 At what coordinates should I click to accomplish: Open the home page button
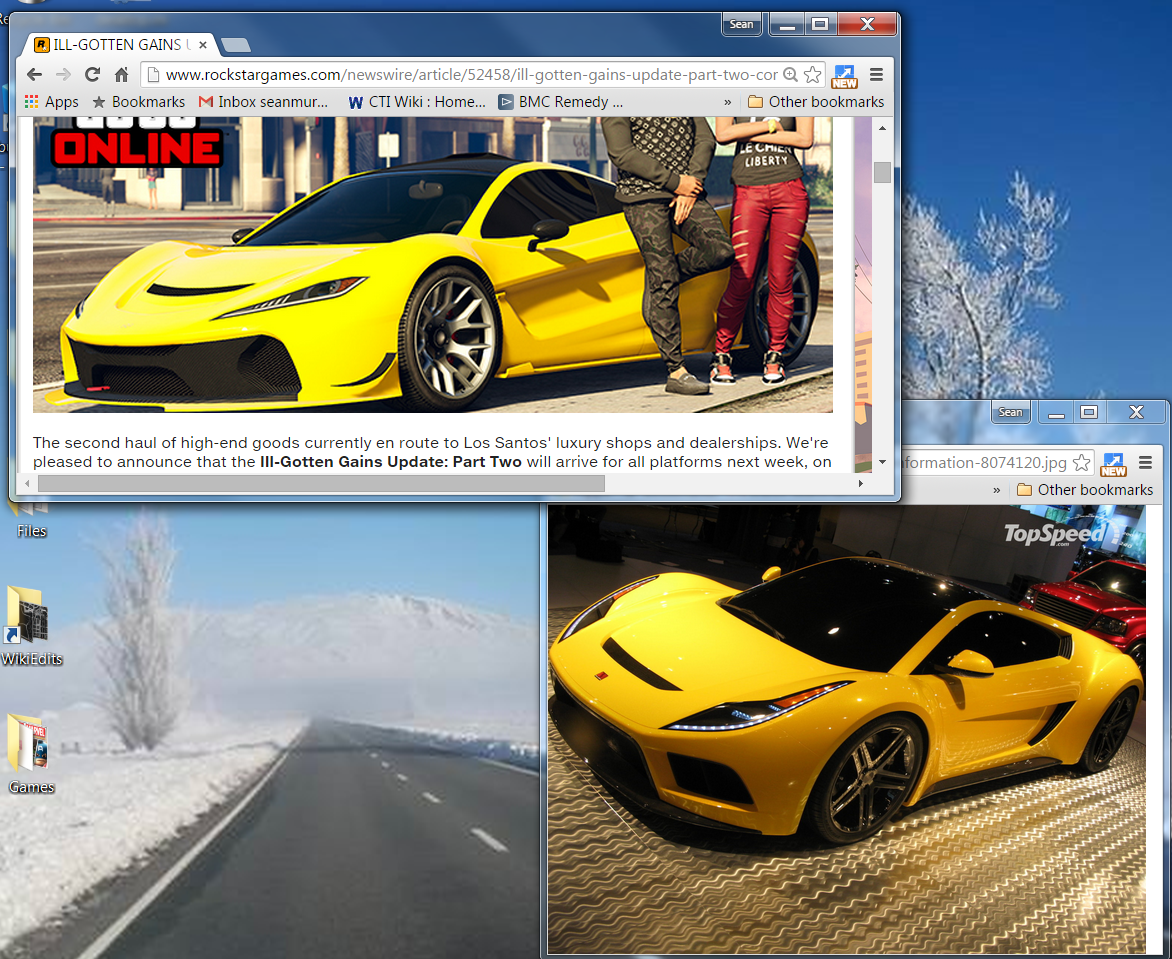click(x=121, y=75)
